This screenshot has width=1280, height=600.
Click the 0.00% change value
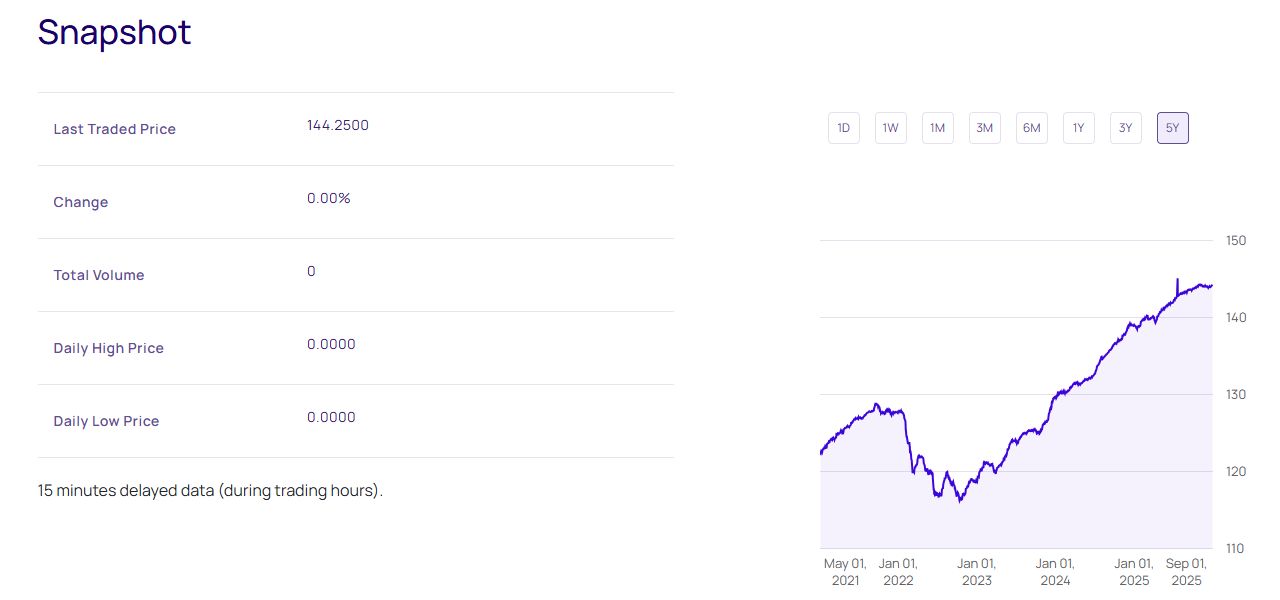(x=328, y=198)
